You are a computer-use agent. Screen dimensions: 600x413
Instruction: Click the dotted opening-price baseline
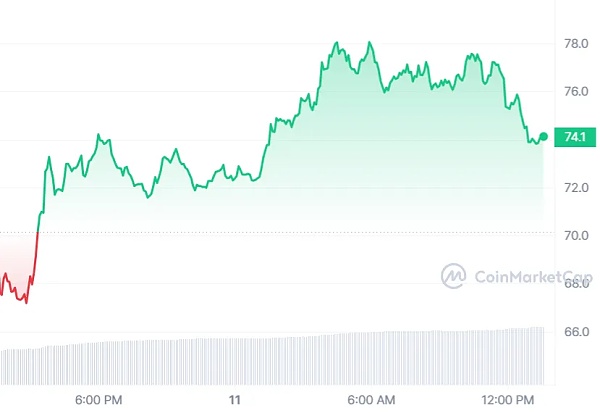300,233
